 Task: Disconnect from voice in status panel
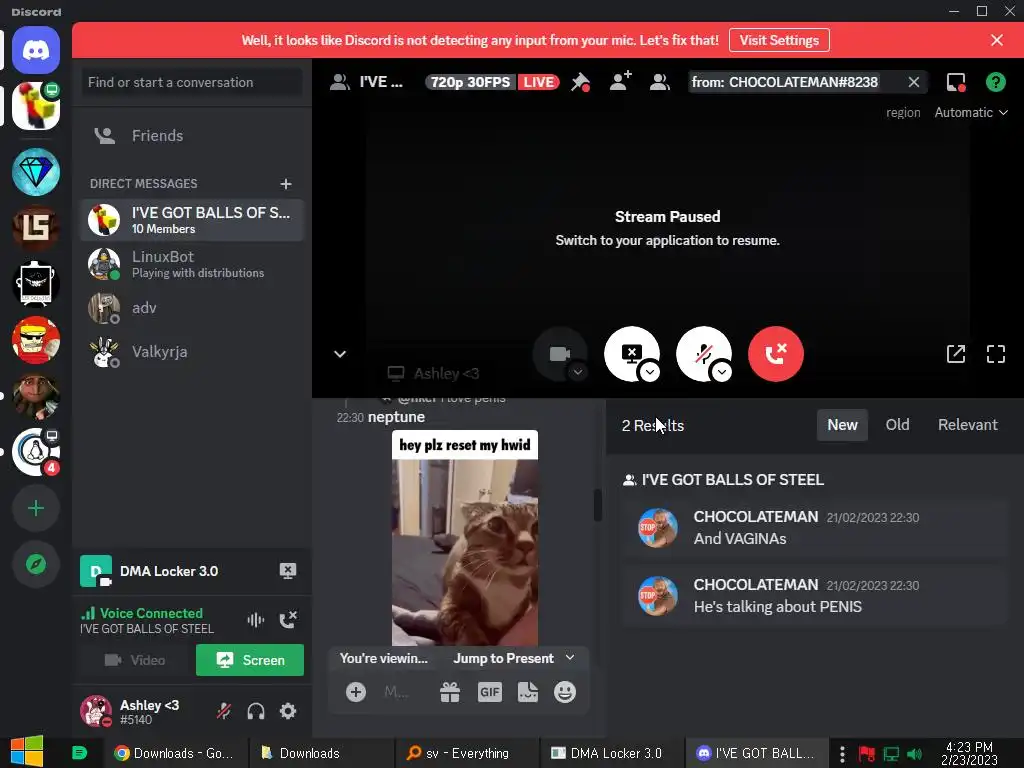click(x=288, y=620)
